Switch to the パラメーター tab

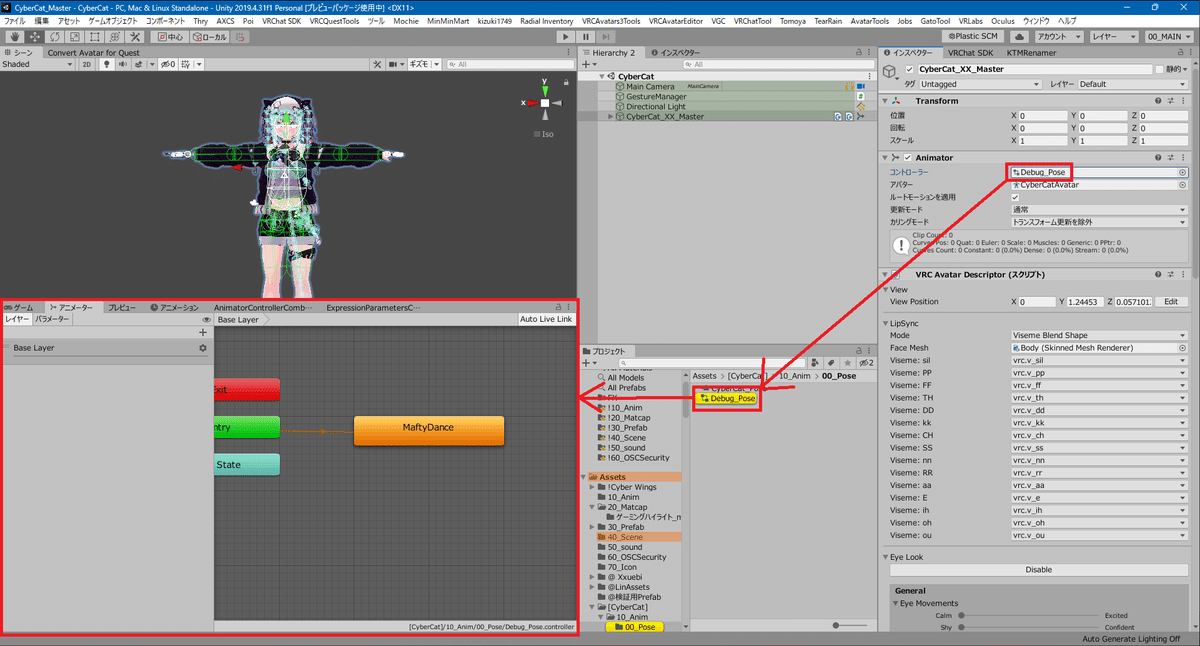(x=52, y=320)
